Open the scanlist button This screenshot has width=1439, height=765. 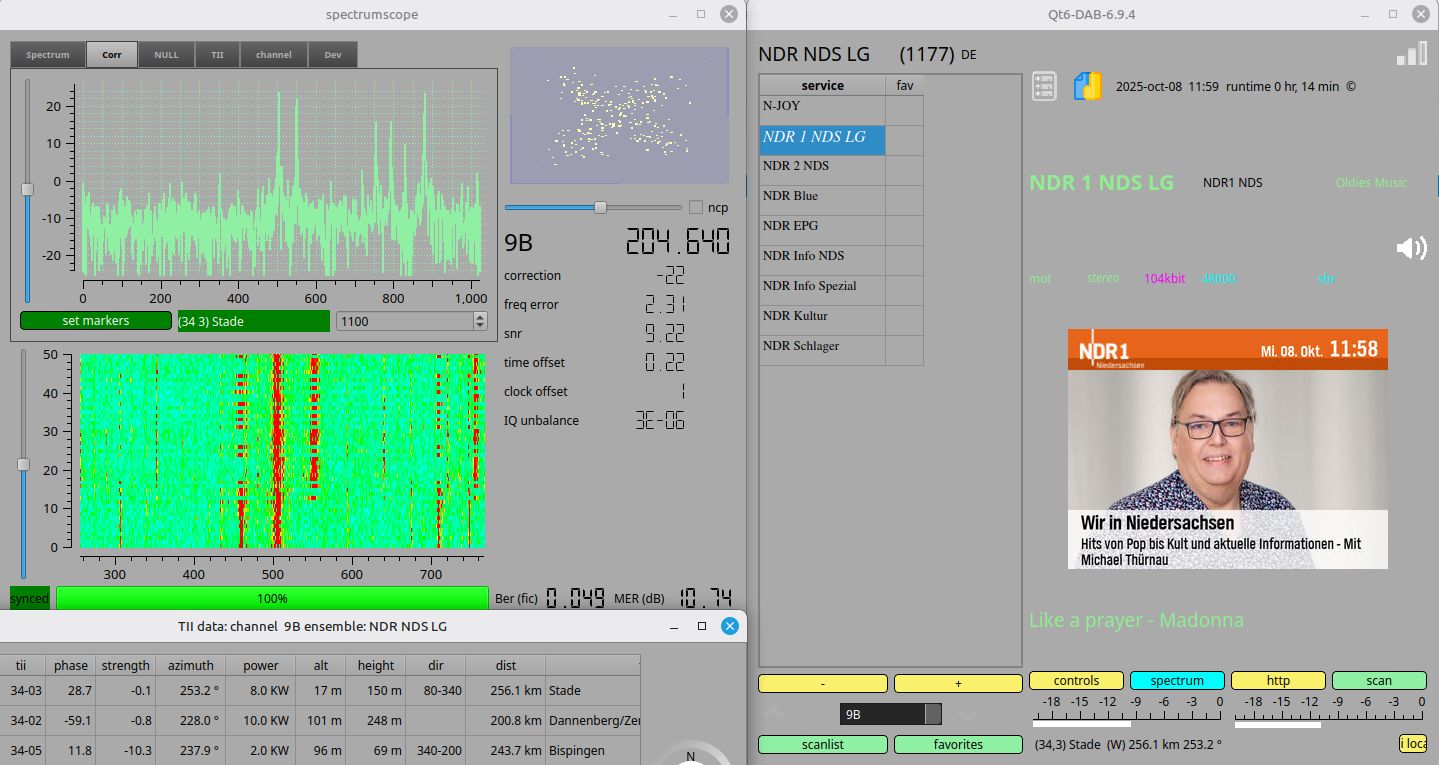822,744
